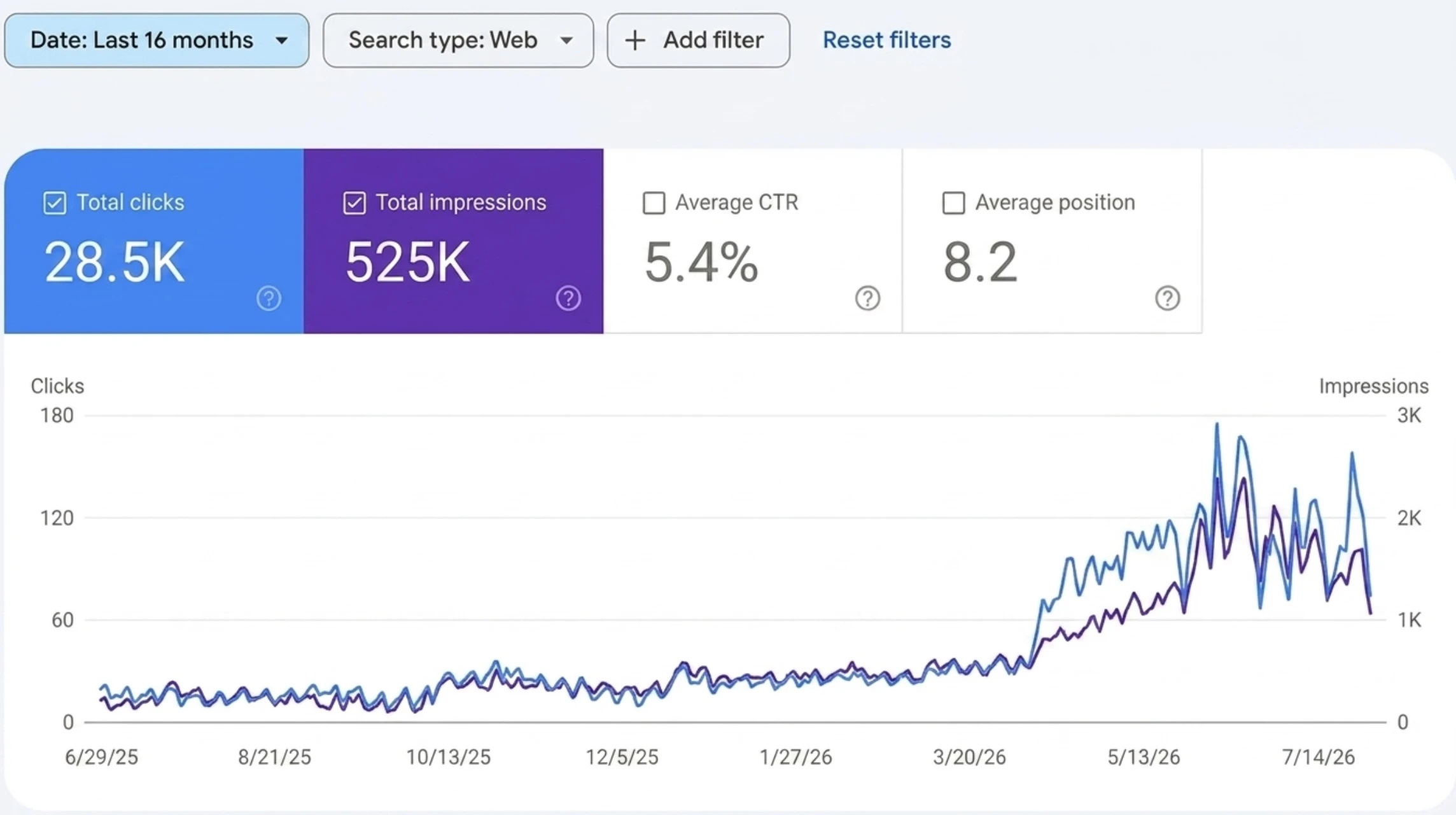
Task: Click the 8.2 average position value
Action: tap(980, 262)
